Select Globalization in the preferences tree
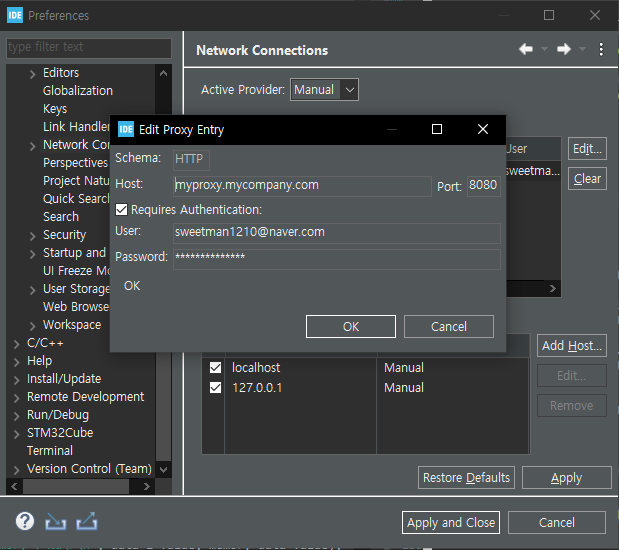Screen dimensions: 619x550 [x=78, y=91]
